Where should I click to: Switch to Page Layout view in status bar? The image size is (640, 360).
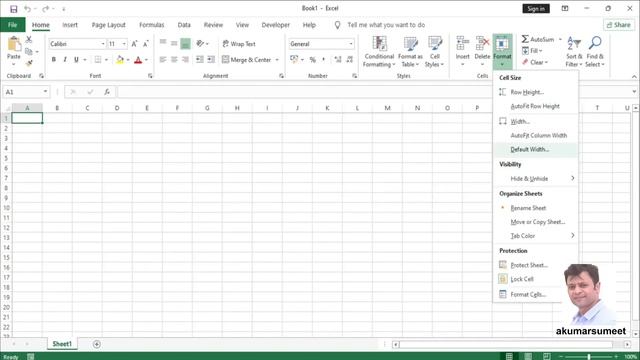click(528, 356)
